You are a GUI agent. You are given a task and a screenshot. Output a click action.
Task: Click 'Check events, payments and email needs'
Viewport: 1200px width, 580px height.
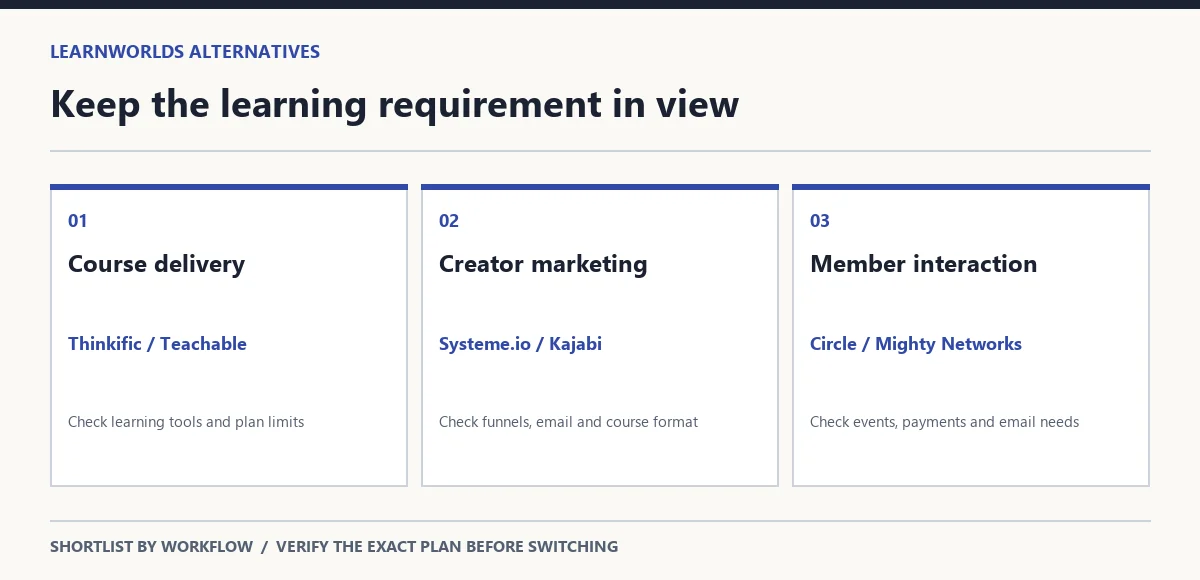click(x=944, y=422)
